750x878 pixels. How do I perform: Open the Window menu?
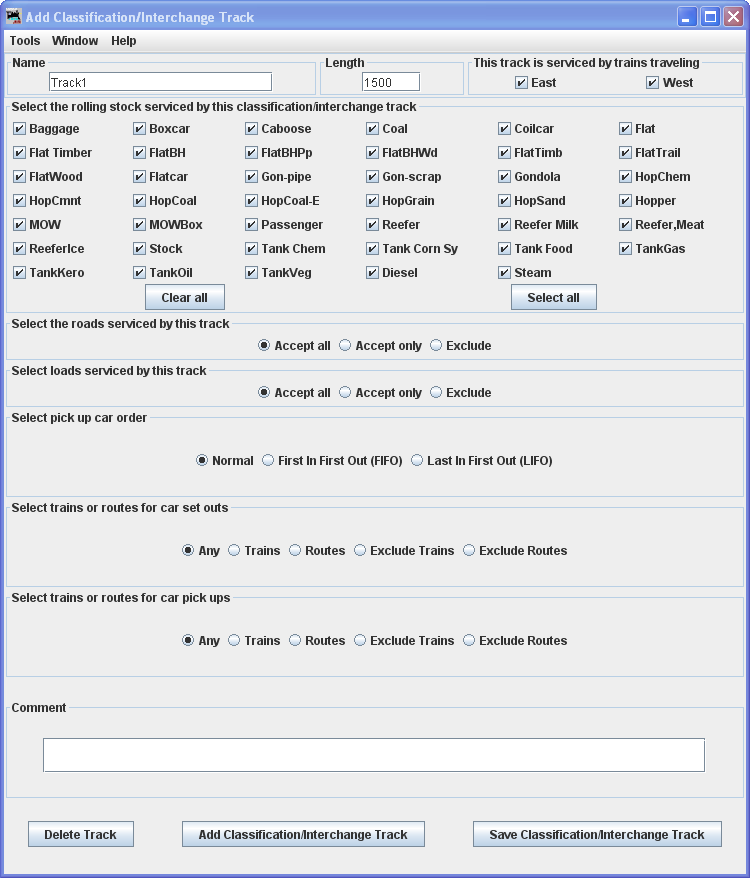pyautogui.click(x=75, y=41)
